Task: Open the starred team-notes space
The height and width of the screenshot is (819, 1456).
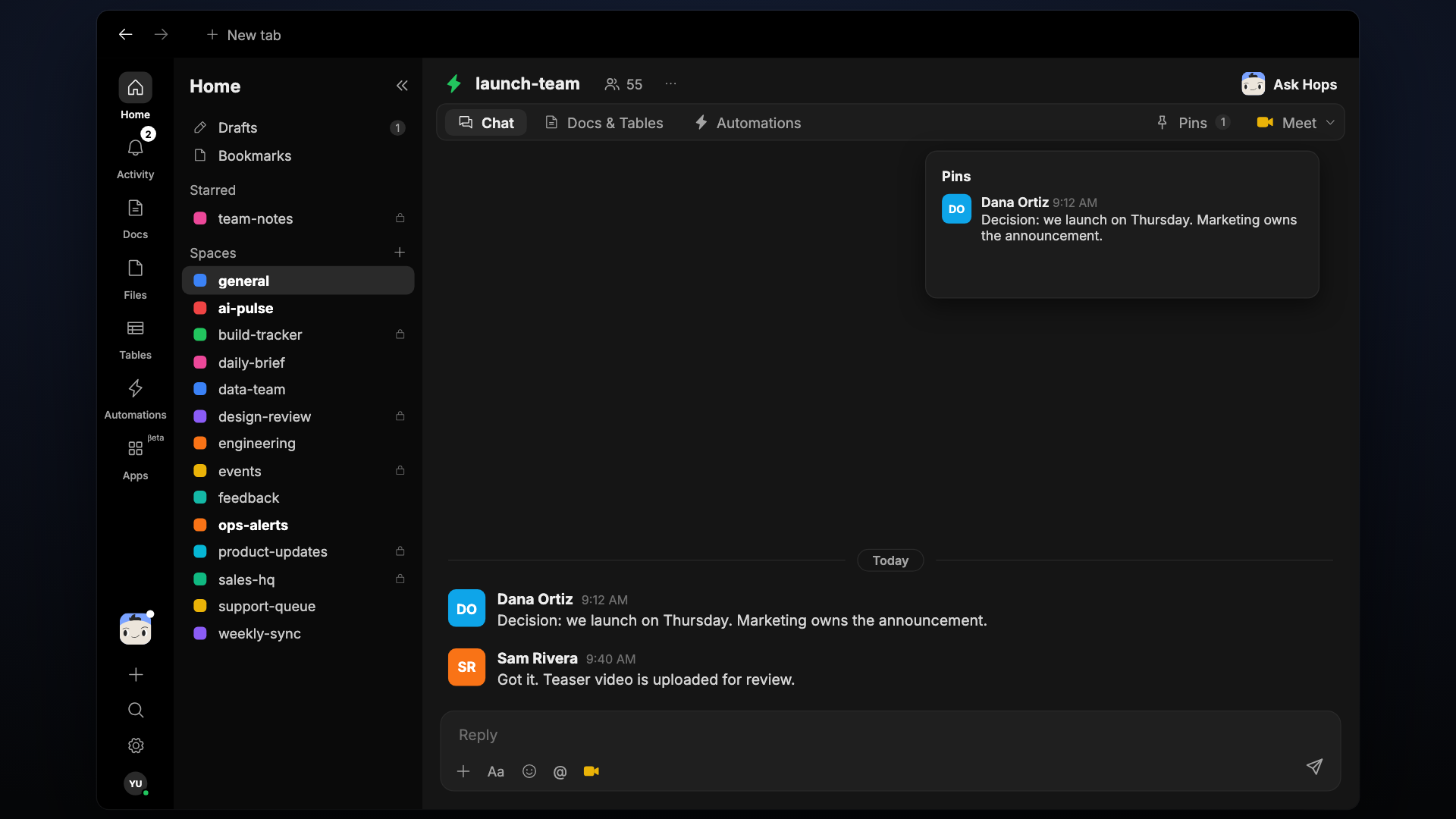Action: tap(298, 218)
